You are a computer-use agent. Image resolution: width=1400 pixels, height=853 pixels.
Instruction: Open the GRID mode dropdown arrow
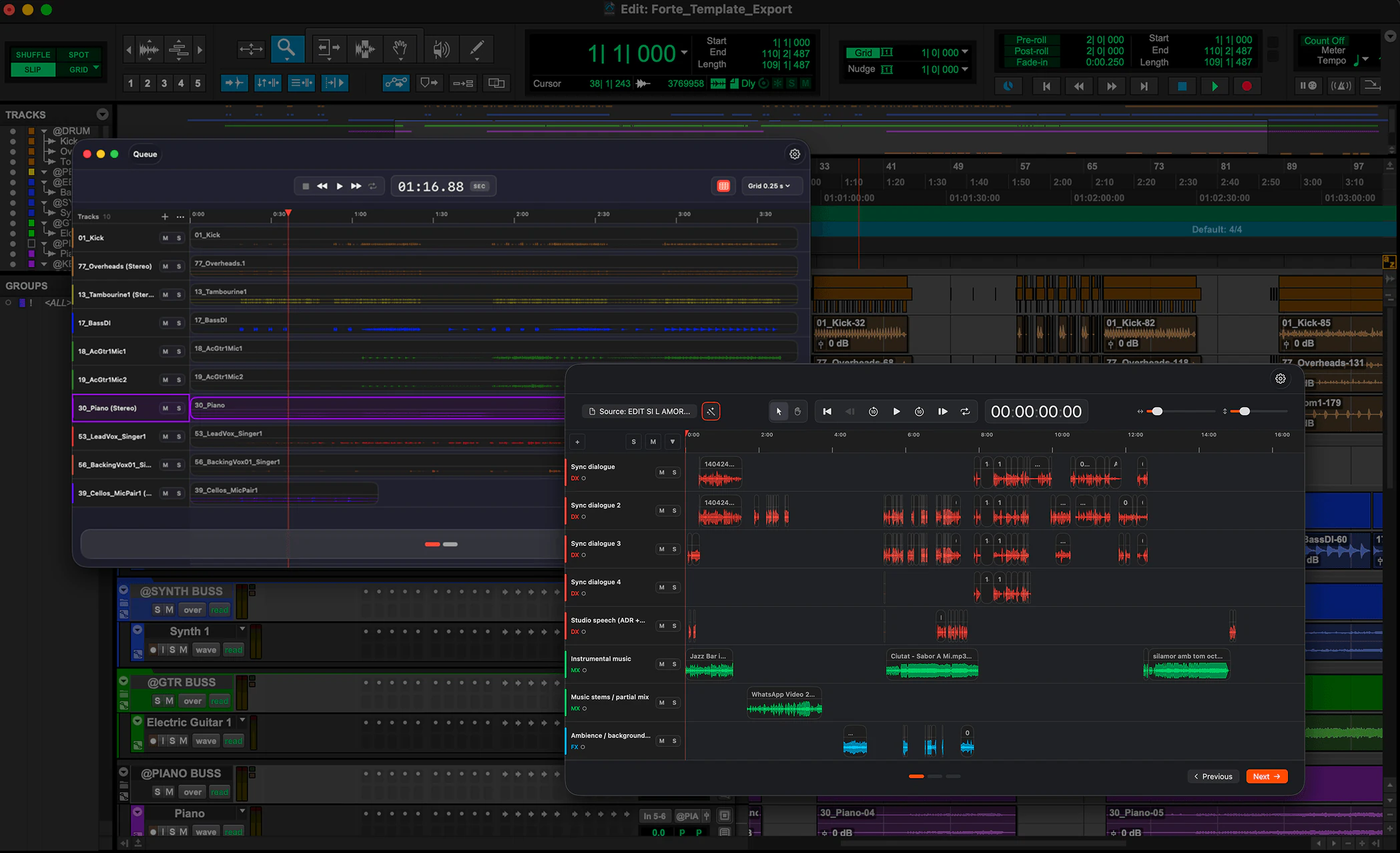(x=96, y=68)
